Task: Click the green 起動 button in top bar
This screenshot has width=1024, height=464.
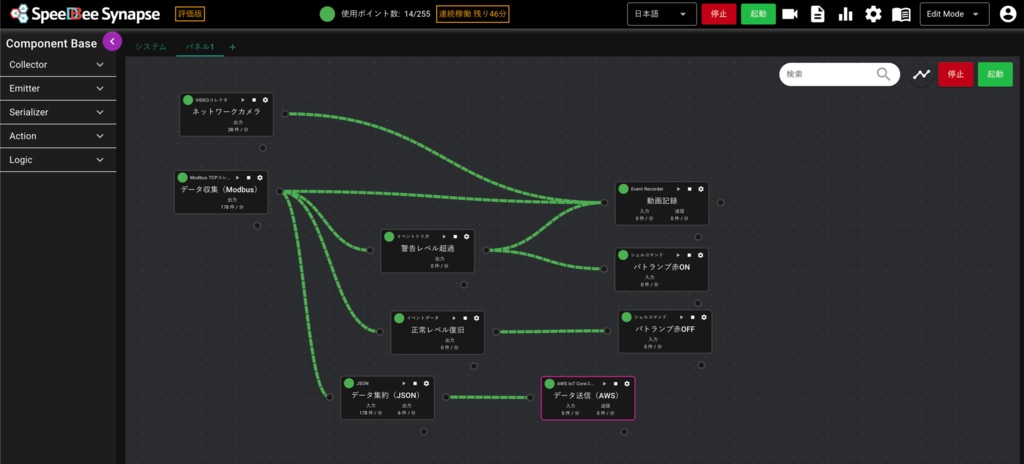Action: point(757,14)
